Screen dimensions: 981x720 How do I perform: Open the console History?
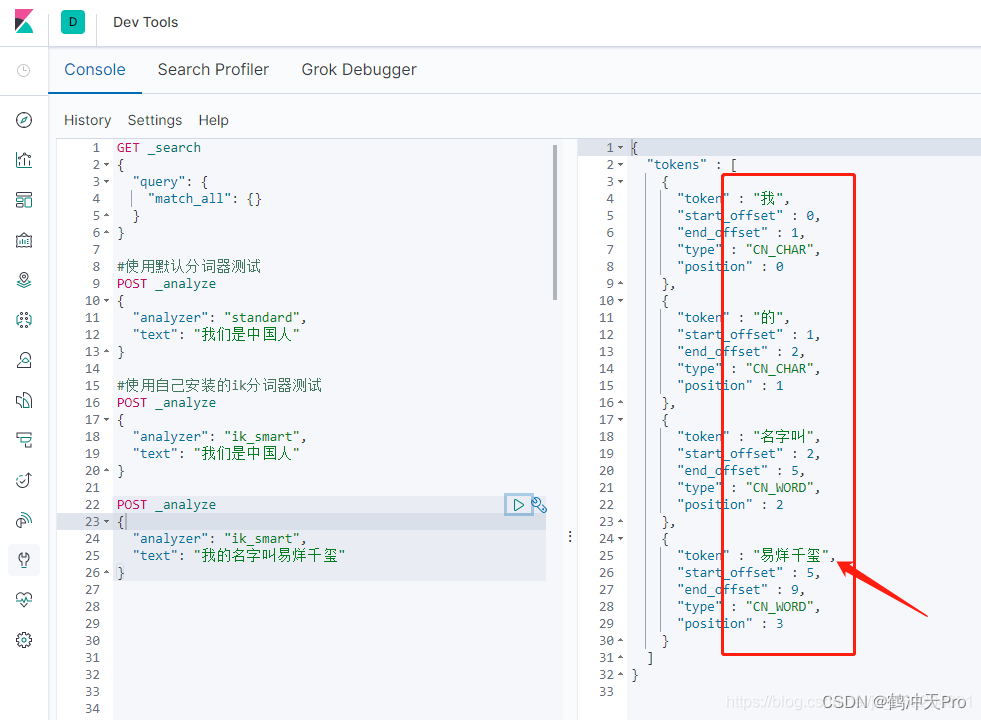87,120
